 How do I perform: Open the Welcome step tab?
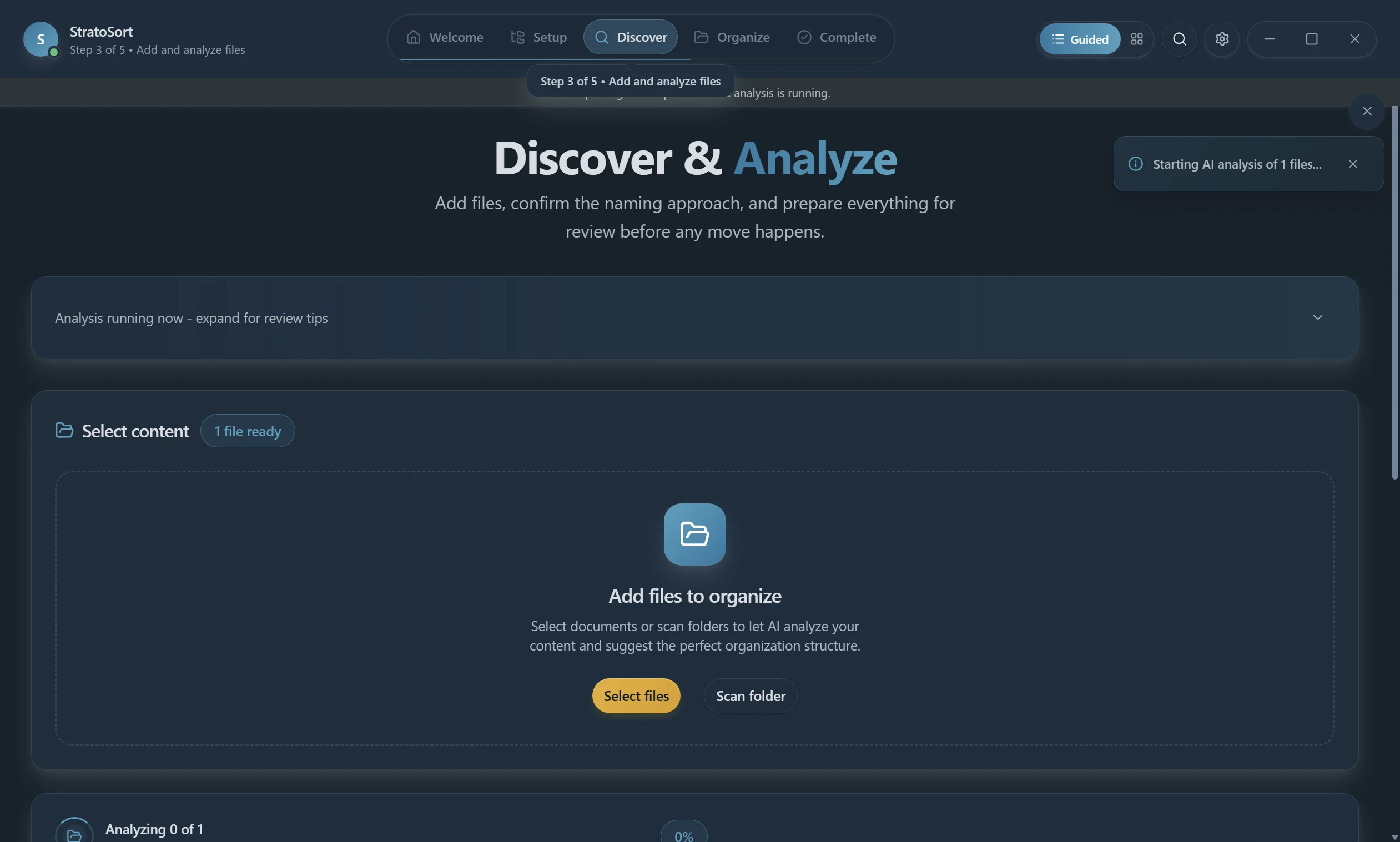(445, 37)
